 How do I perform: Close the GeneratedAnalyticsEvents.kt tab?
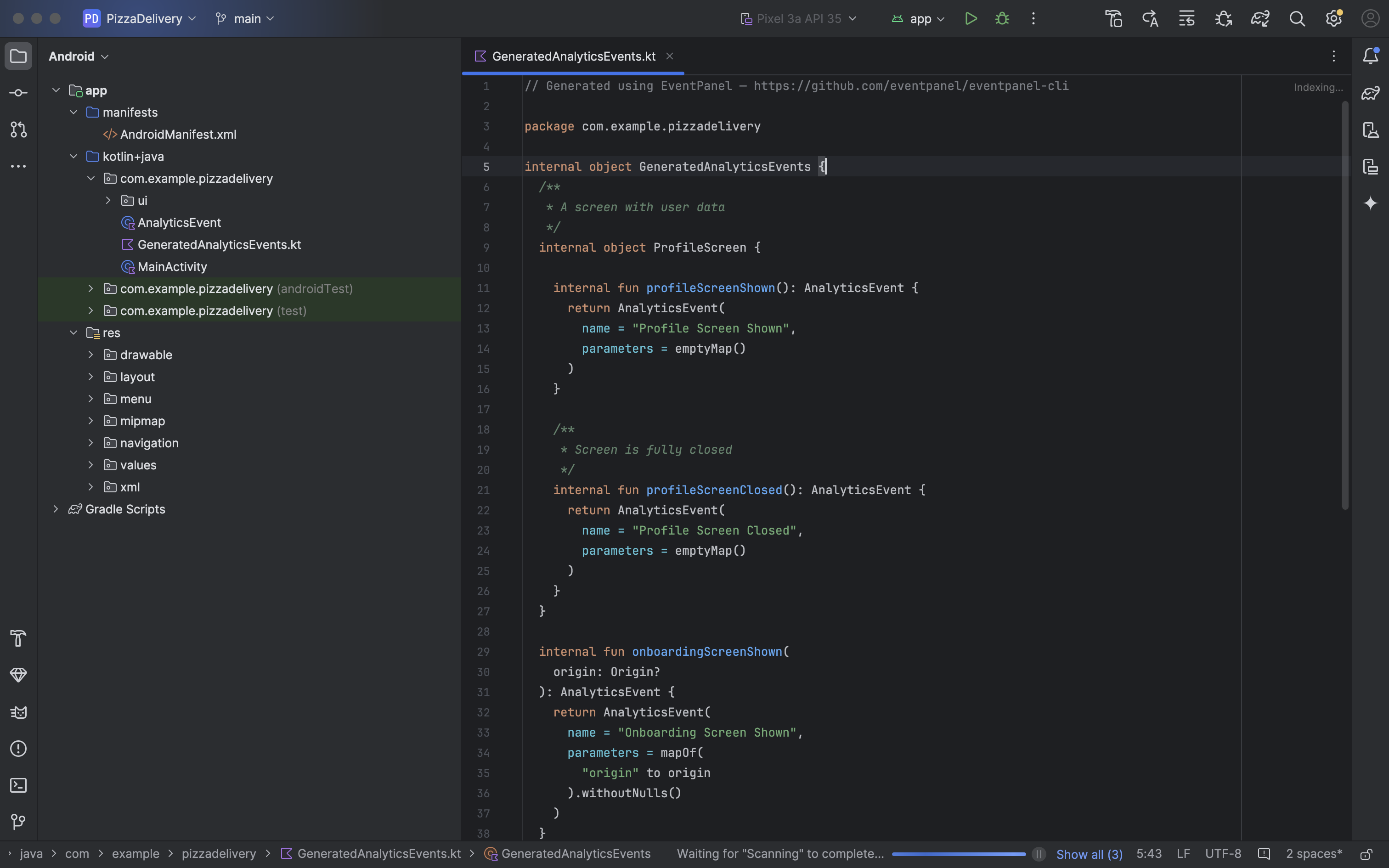point(669,56)
